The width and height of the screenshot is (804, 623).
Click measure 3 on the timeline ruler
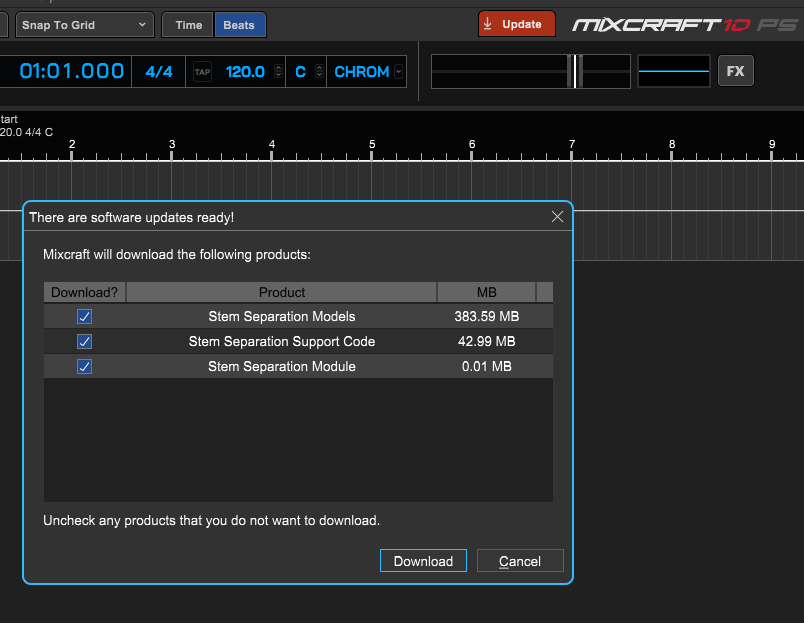point(172,145)
